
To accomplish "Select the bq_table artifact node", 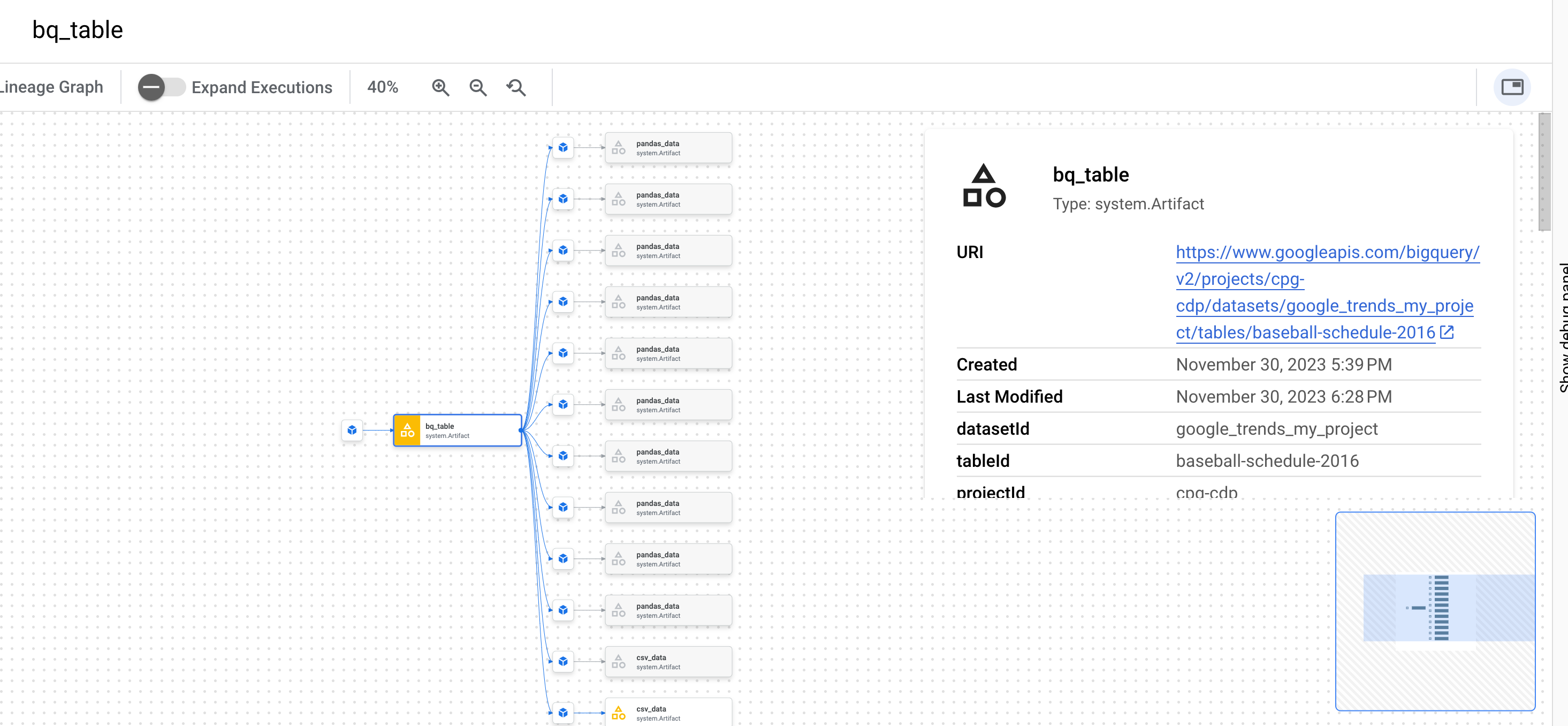I will pos(458,430).
